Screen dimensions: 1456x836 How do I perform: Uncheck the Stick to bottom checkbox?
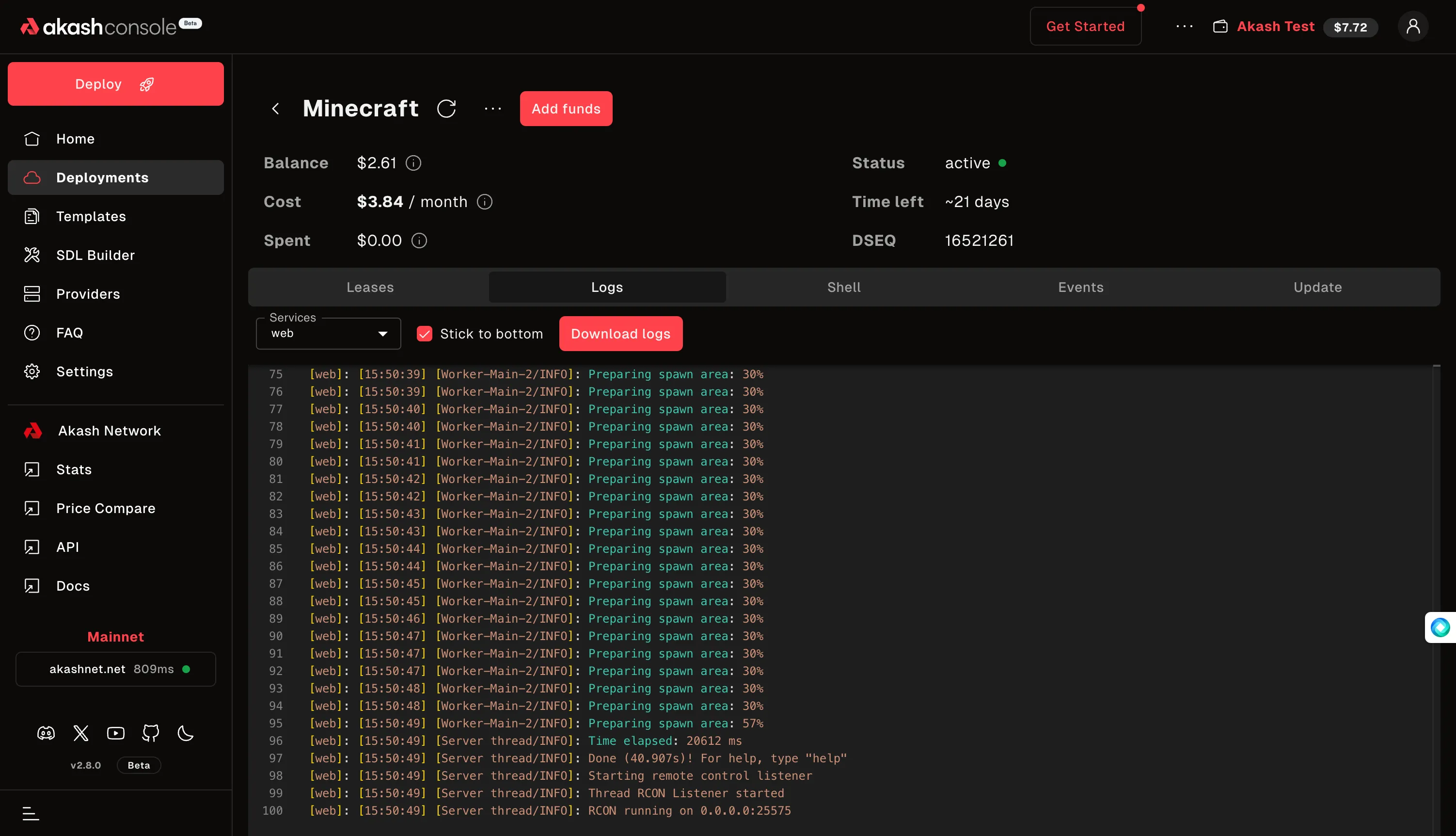click(424, 334)
